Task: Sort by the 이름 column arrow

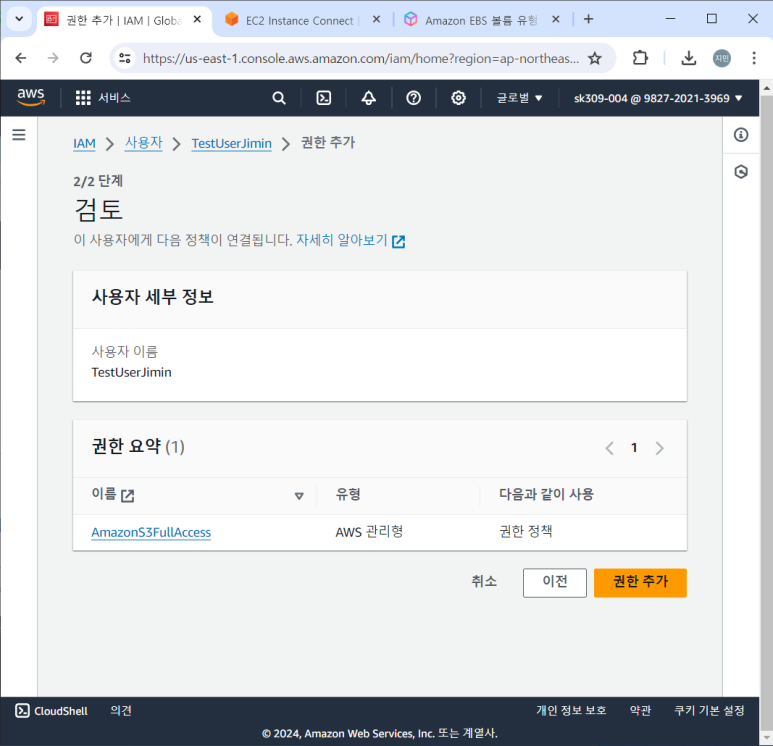Action: point(299,496)
